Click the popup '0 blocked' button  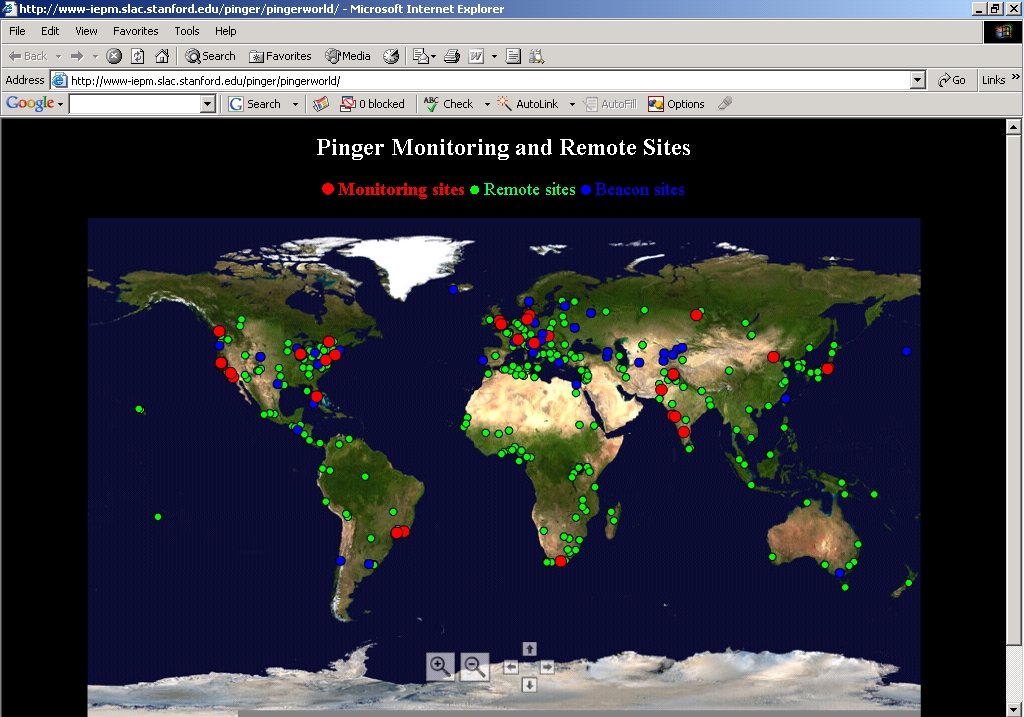(x=373, y=104)
